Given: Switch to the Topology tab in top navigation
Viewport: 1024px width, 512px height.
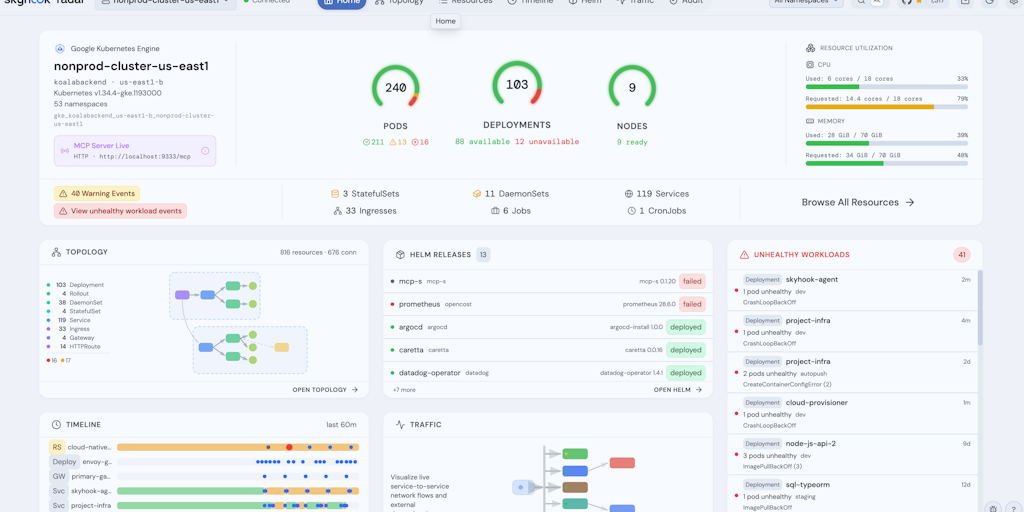Looking at the screenshot, I should point(399,3).
